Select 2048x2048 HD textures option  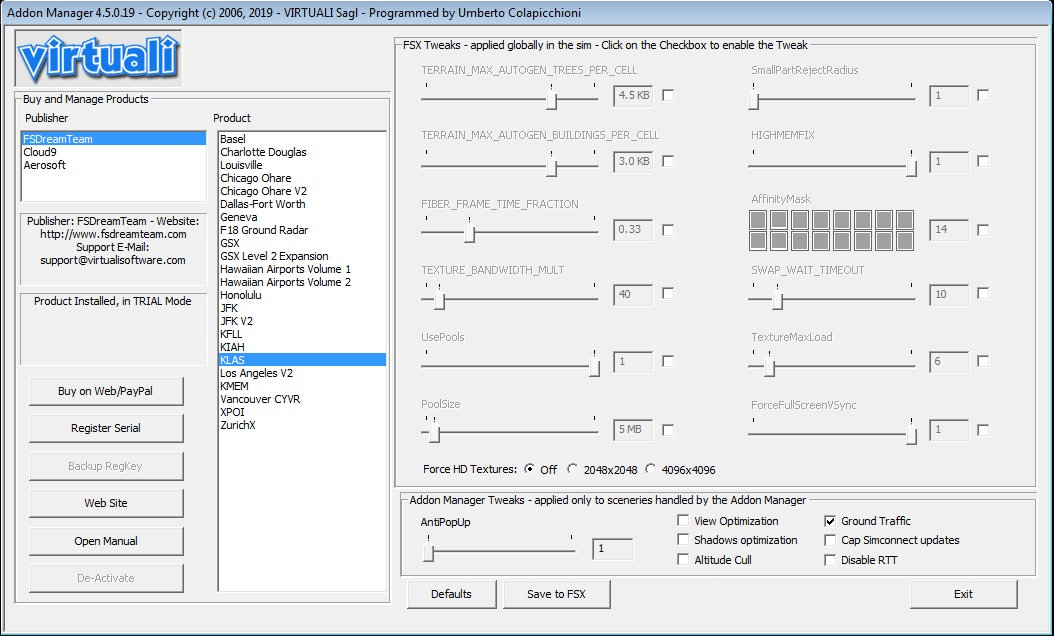(573, 469)
